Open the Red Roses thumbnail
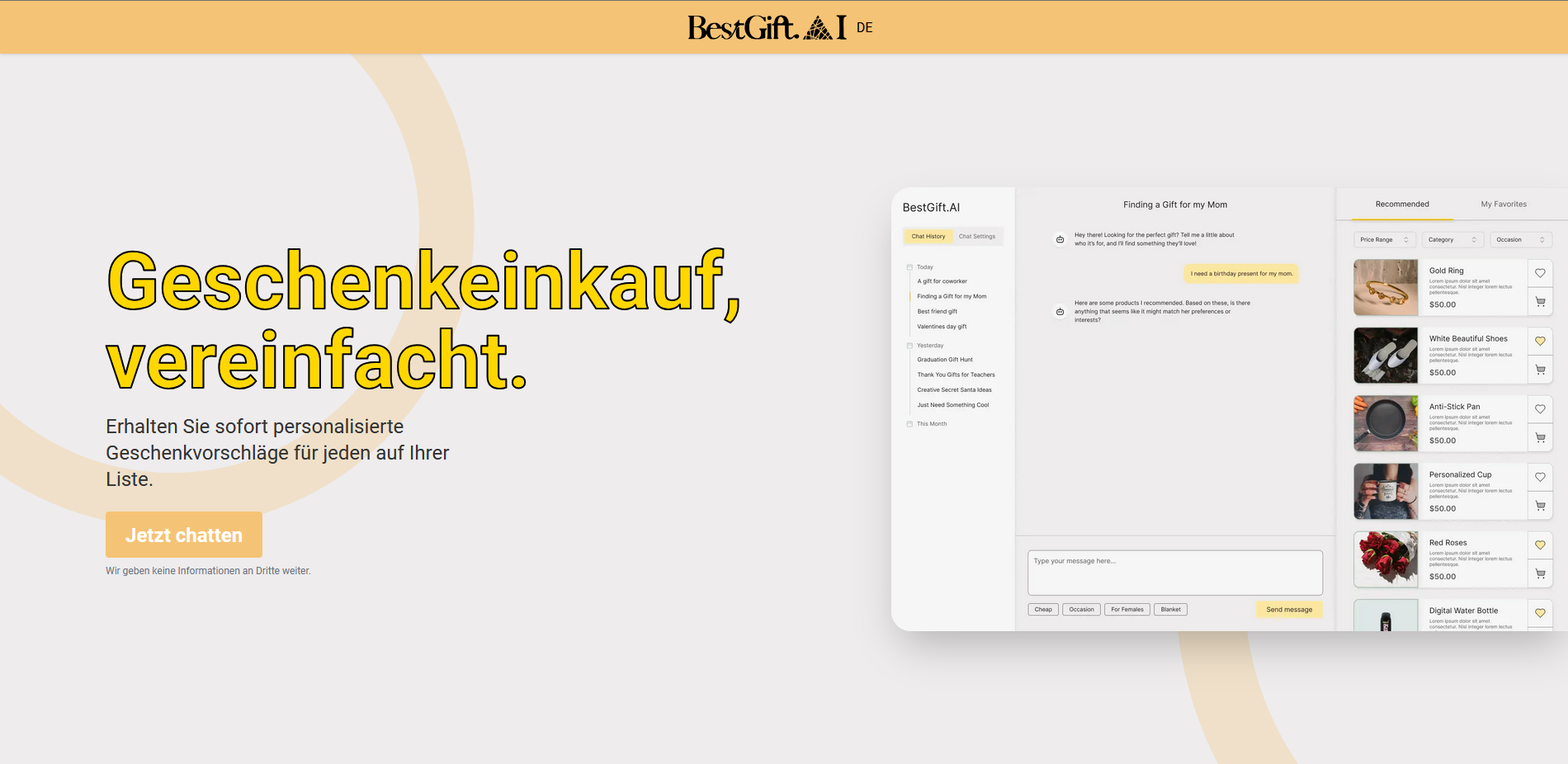Image resolution: width=1568 pixels, height=764 pixels. (1386, 559)
